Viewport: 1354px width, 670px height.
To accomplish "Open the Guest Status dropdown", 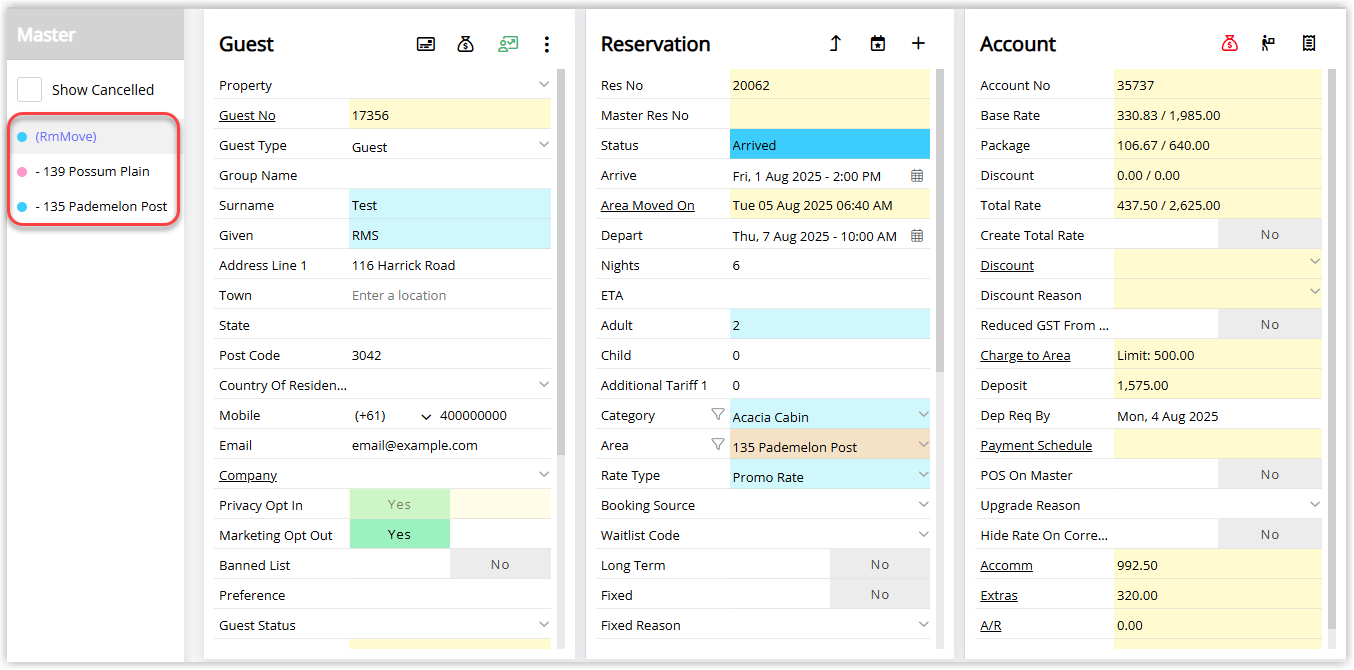I will (544, 624).
